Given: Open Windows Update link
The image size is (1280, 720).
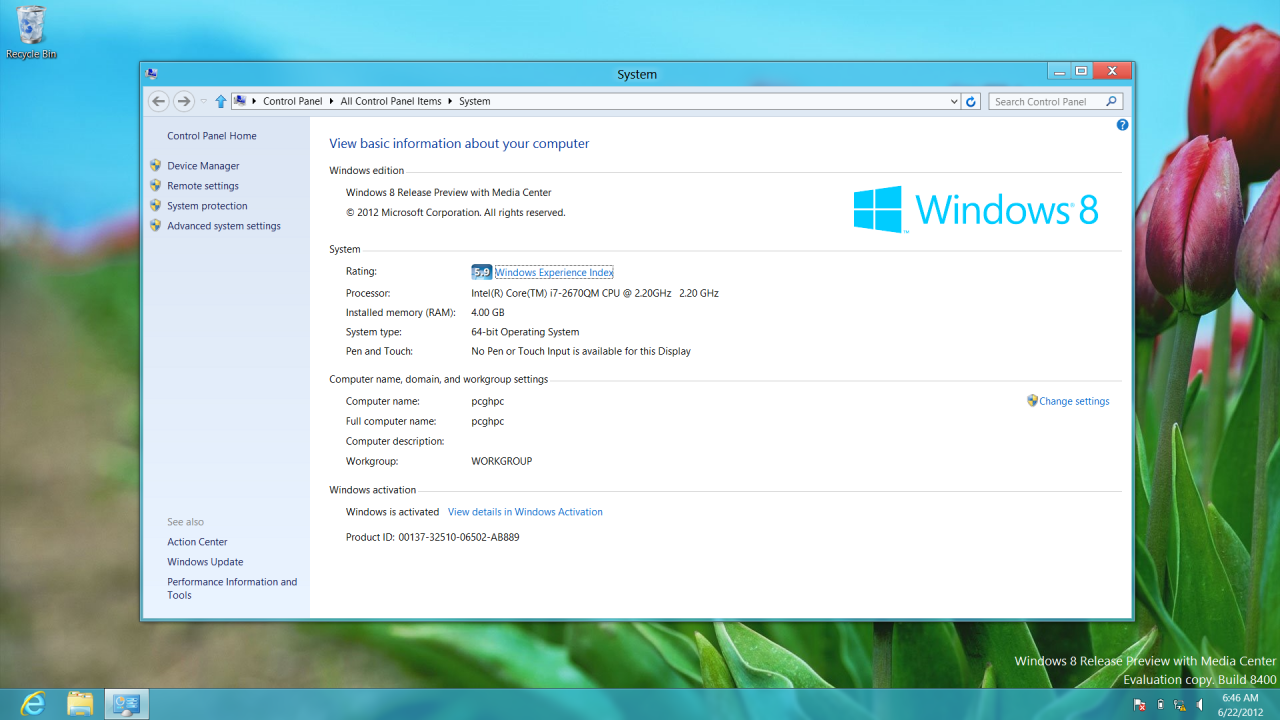Looking at the screenshot, I should tap(205, 562).
